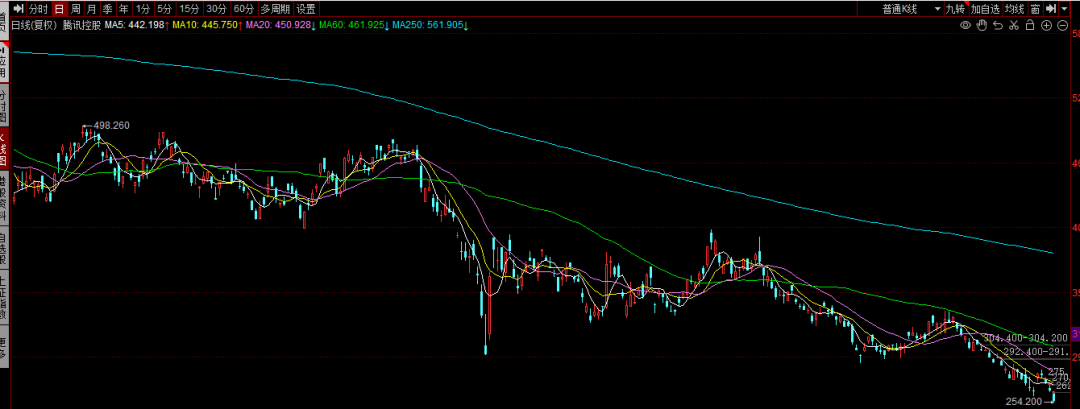The image size is (1080, 409).
Task: Click the MA5: 442.198 indicator value
Action: click(x=136, y=25)
